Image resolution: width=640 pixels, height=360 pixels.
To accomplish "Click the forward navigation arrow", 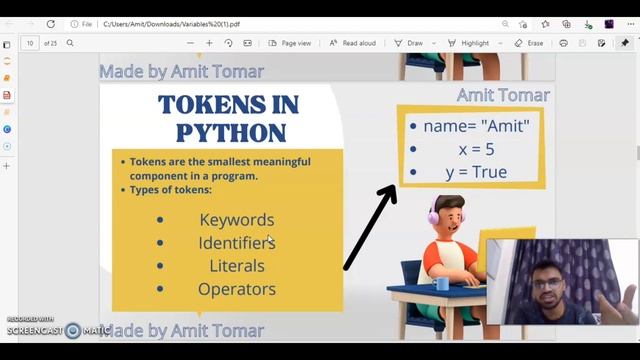I will tap(31, 24).
